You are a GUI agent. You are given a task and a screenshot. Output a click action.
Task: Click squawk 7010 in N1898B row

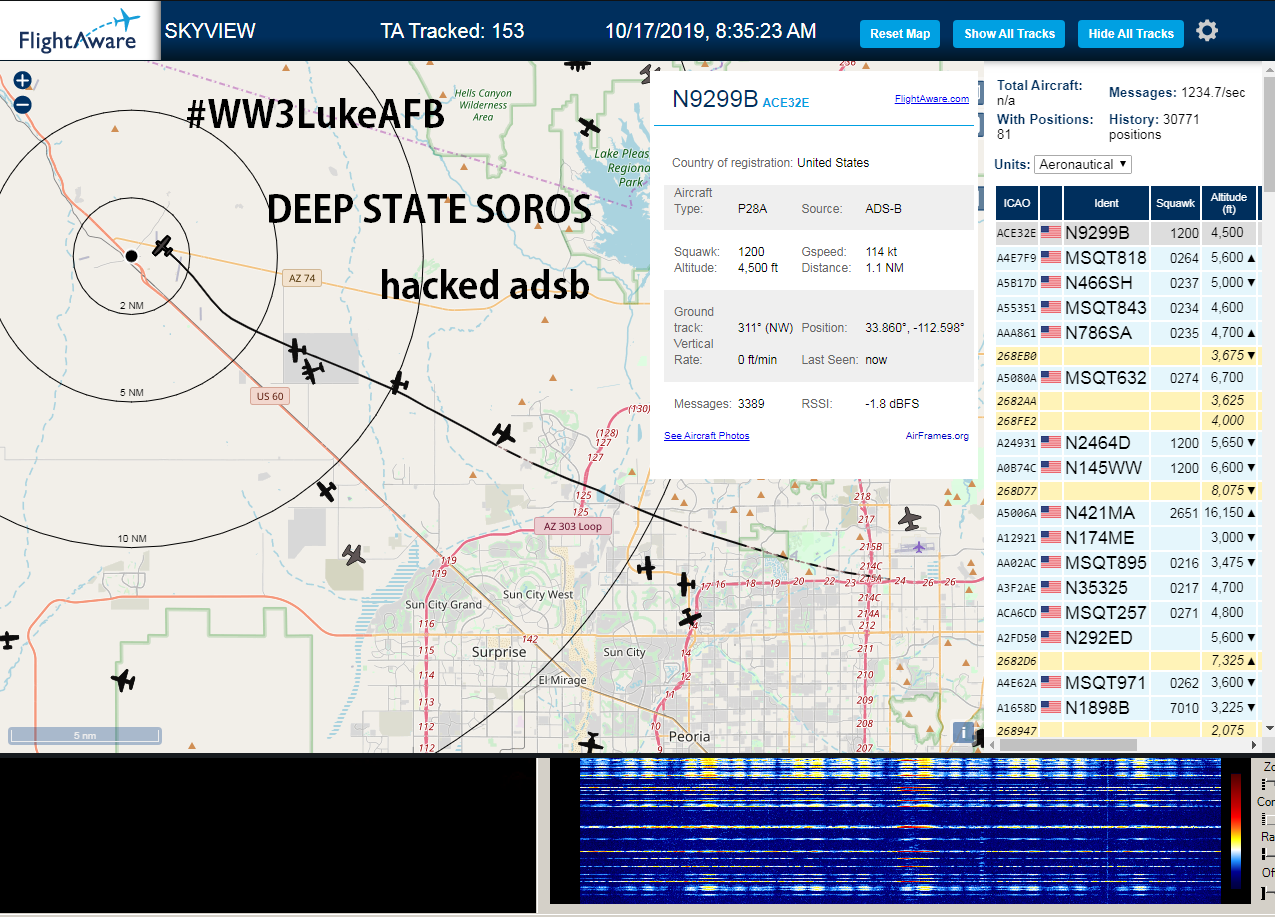[x=1184, y=708]
